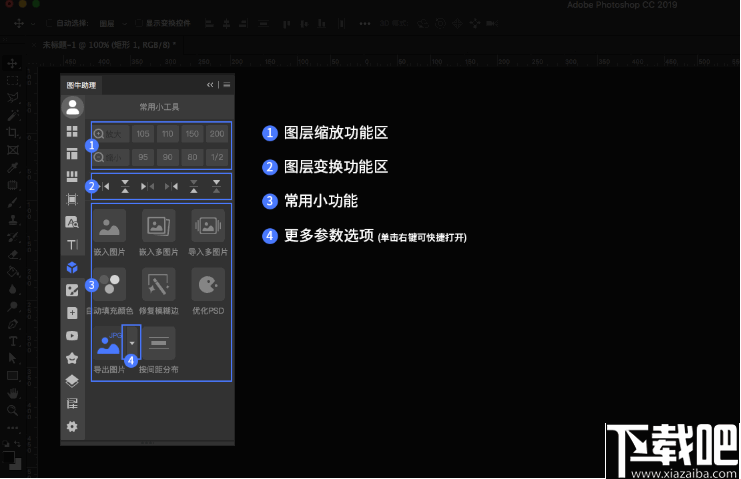
Task: Shrink layer to 1/2 size
Action: tap(217, 157)
